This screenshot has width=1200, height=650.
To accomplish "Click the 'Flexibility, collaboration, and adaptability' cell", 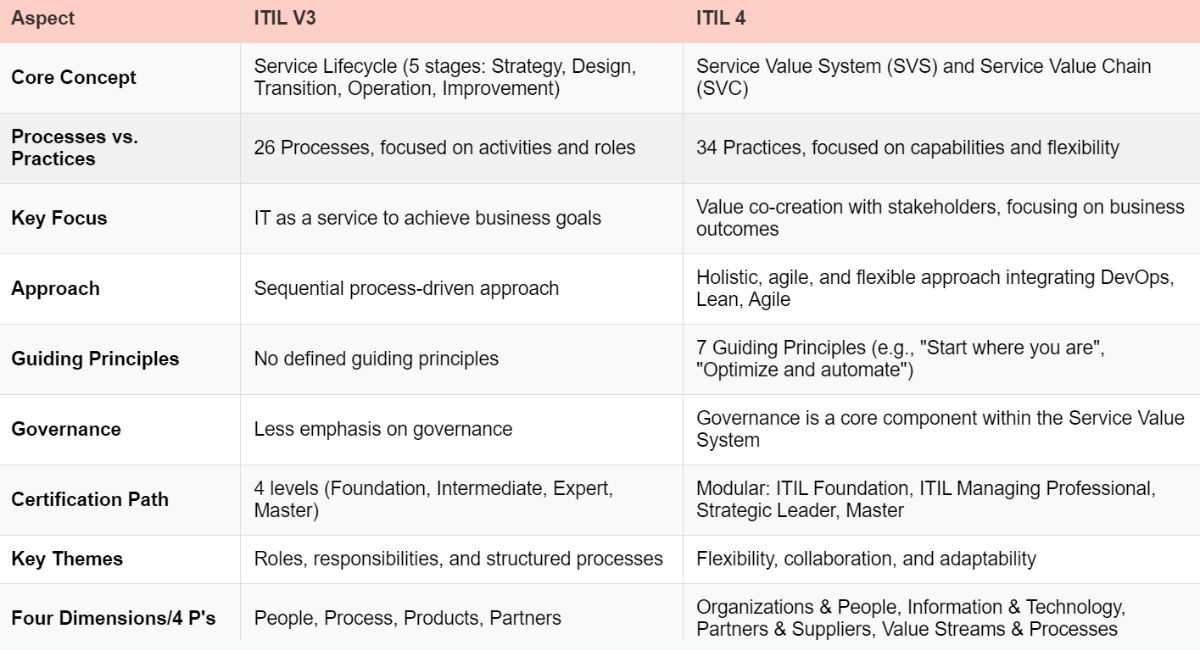I will click(866, 559).
